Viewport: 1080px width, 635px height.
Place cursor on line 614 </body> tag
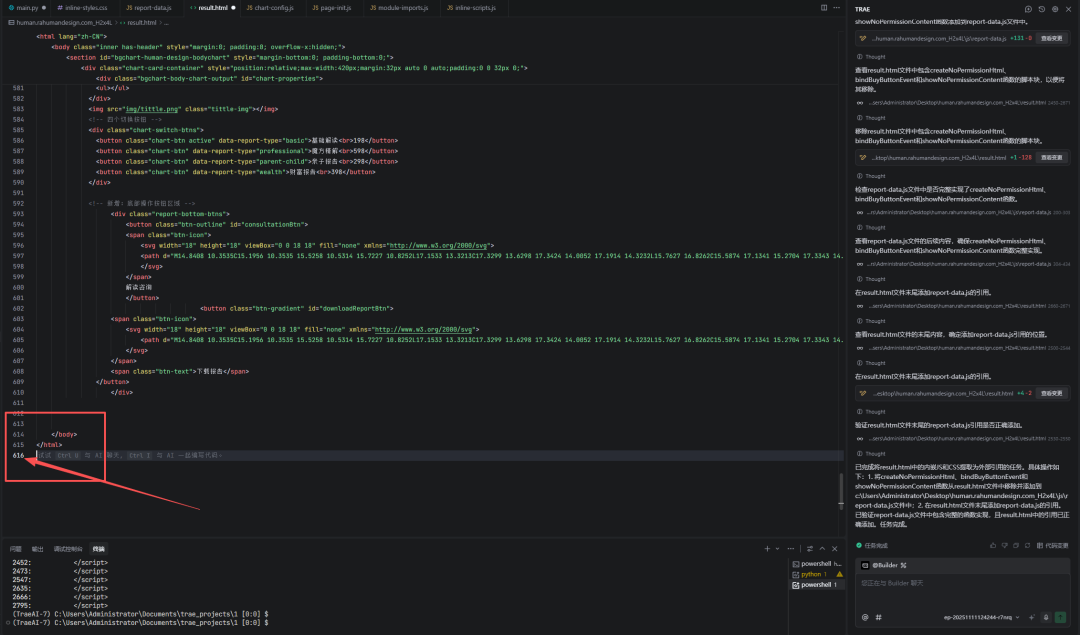click(64, 435)
